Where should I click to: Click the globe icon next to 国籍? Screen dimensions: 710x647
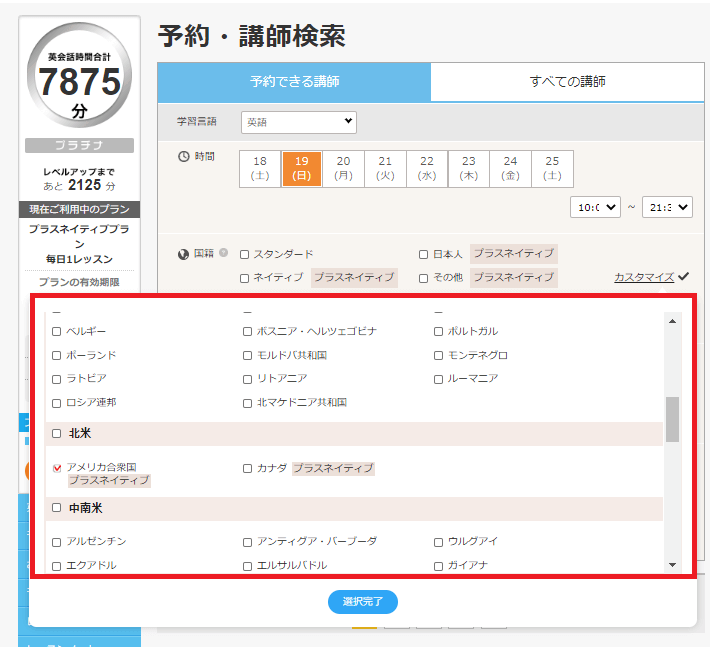(x=183, y=254)
